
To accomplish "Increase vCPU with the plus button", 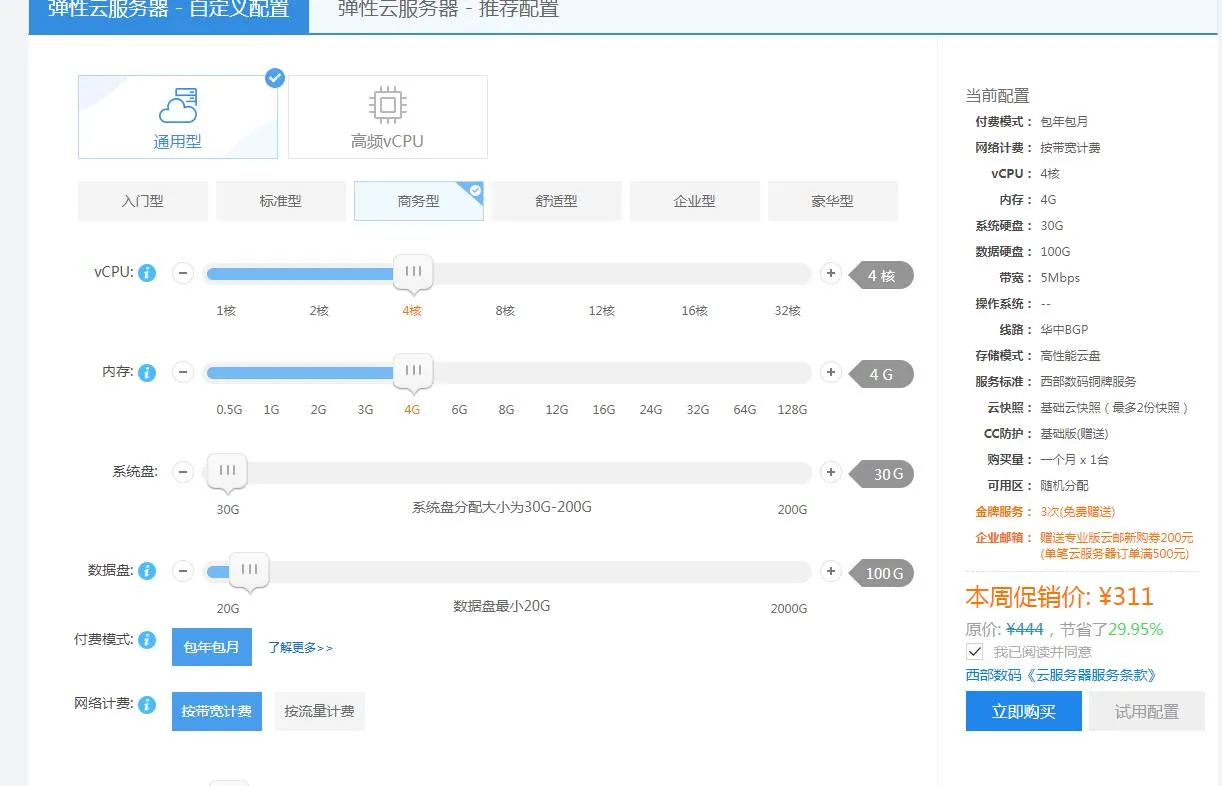I will [x=830, y=273].
